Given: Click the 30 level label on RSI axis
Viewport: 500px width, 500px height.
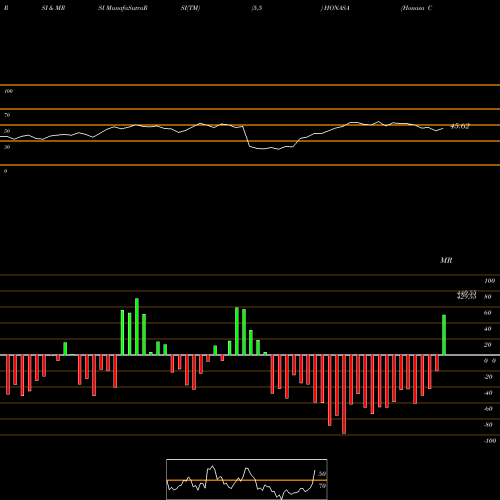Looking at the screenshot, I should click(x=7, y=147).
